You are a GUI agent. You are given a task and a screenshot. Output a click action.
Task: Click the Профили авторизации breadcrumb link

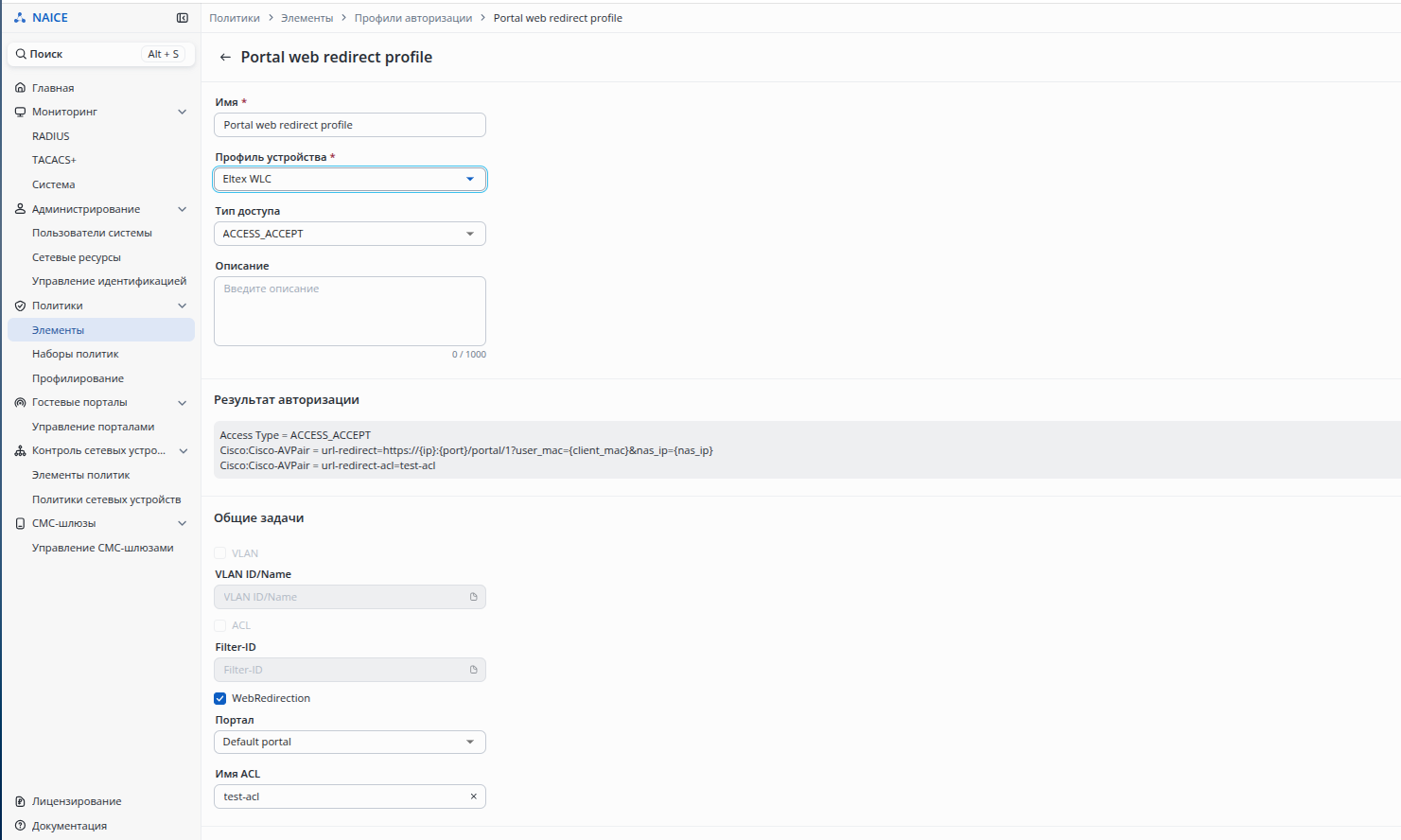412,18
